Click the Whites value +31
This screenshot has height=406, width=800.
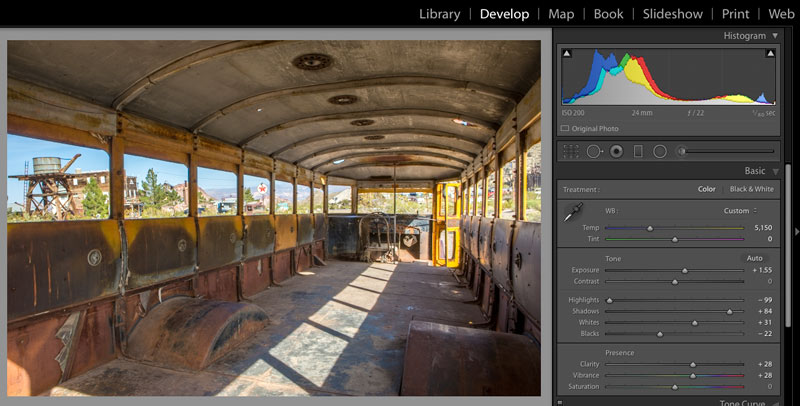coord(765,322)
